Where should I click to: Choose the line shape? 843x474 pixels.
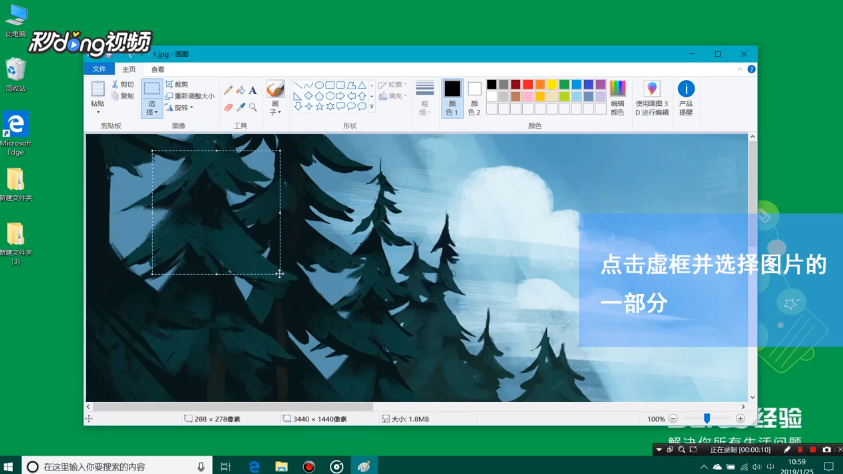pos(298,85)
